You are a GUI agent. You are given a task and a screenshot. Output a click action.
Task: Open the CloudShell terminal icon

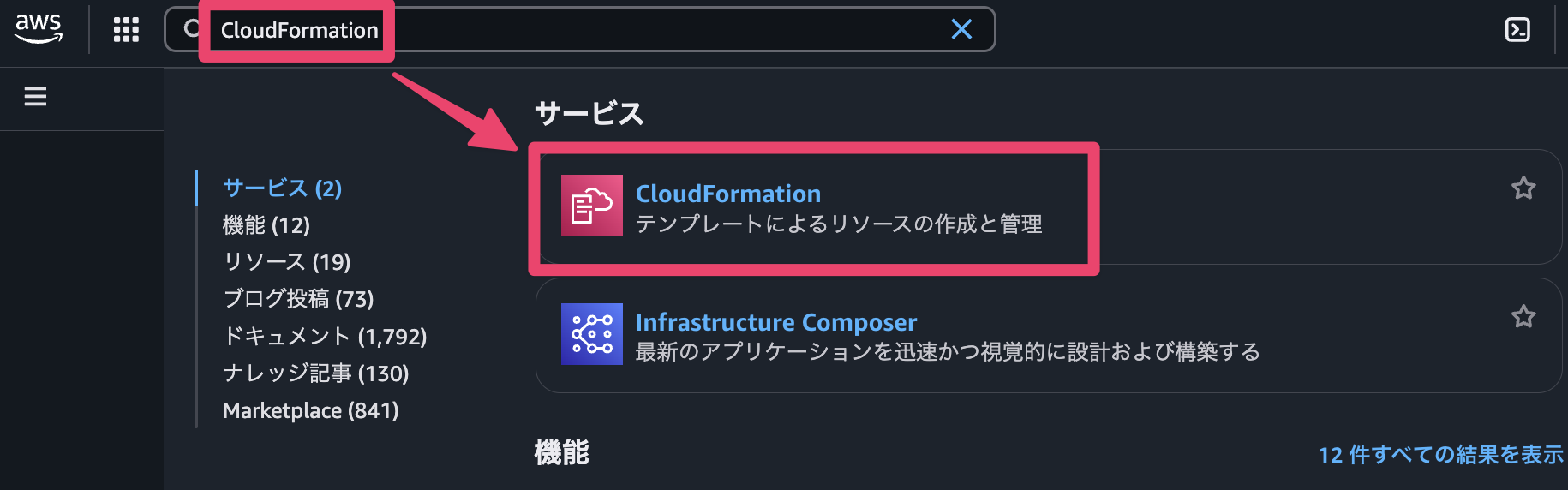1517,30
